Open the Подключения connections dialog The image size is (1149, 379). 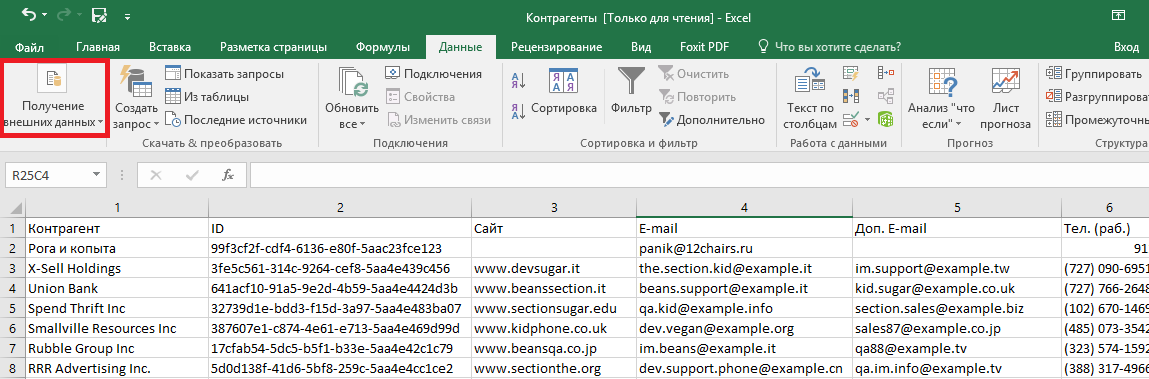click(x=433, y=73)
